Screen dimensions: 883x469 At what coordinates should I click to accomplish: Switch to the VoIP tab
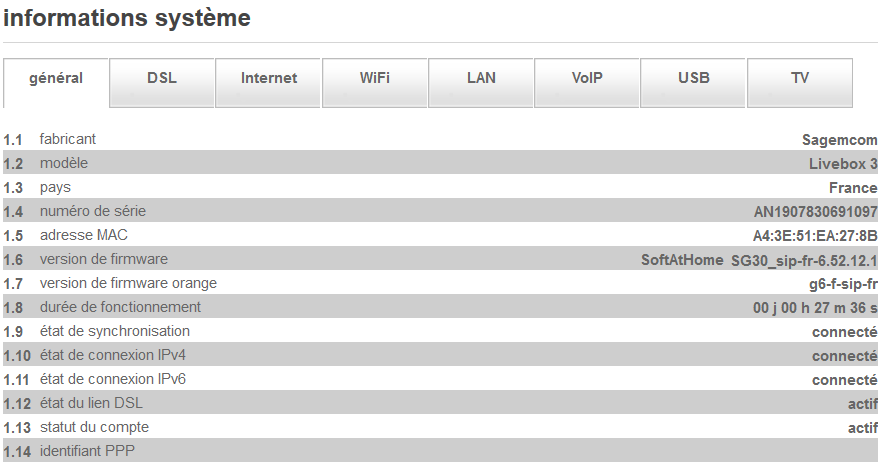pyautogui.click(x=587, y=78)
